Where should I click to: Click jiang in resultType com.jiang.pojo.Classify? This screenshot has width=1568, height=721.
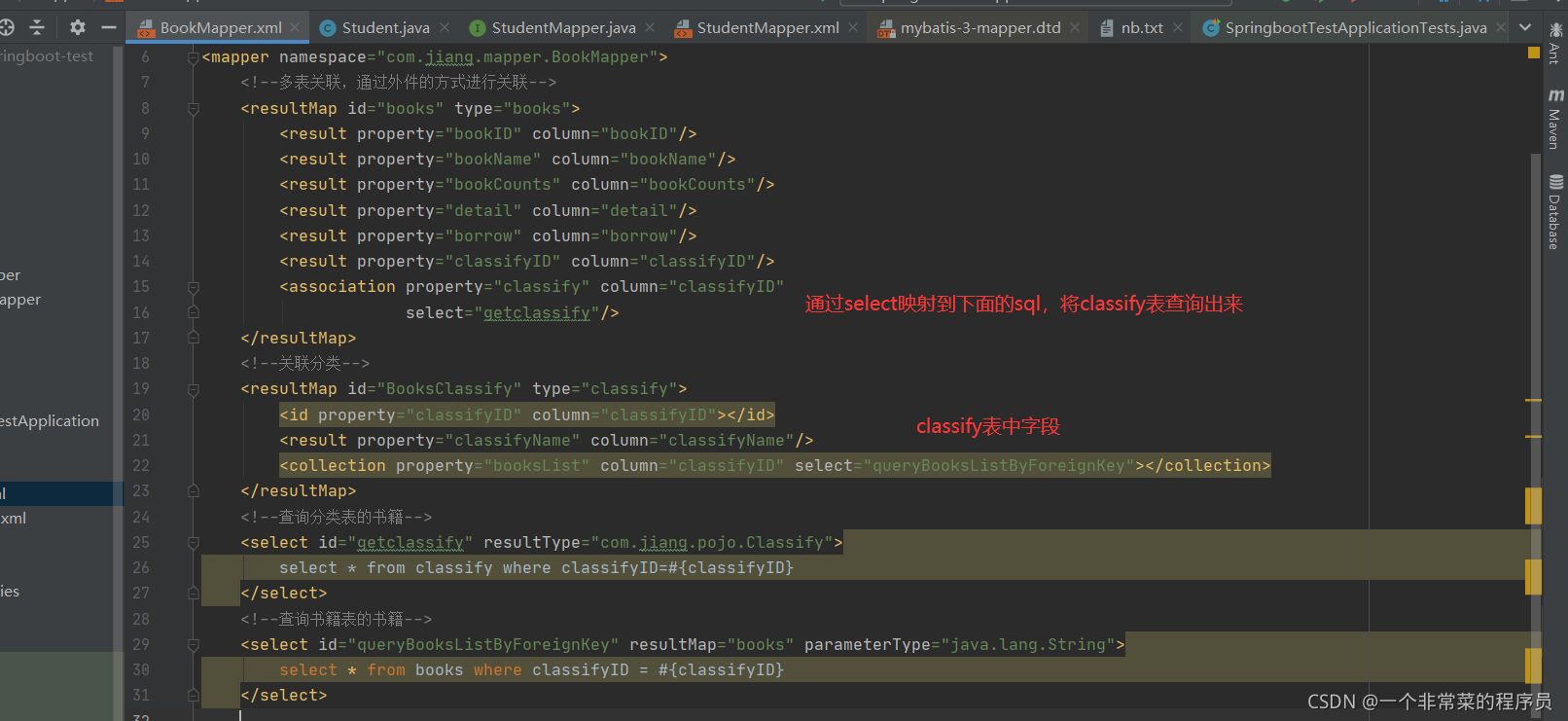[x=663, y=542]
